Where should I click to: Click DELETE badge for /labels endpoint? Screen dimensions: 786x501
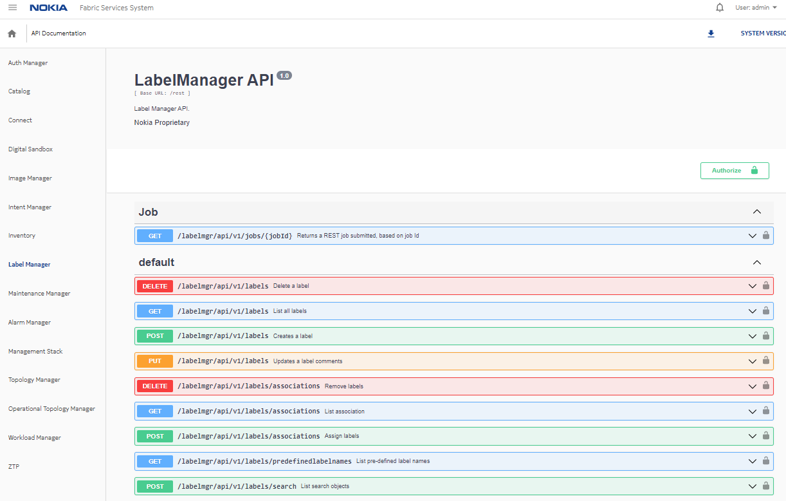[x=155, y=286]
